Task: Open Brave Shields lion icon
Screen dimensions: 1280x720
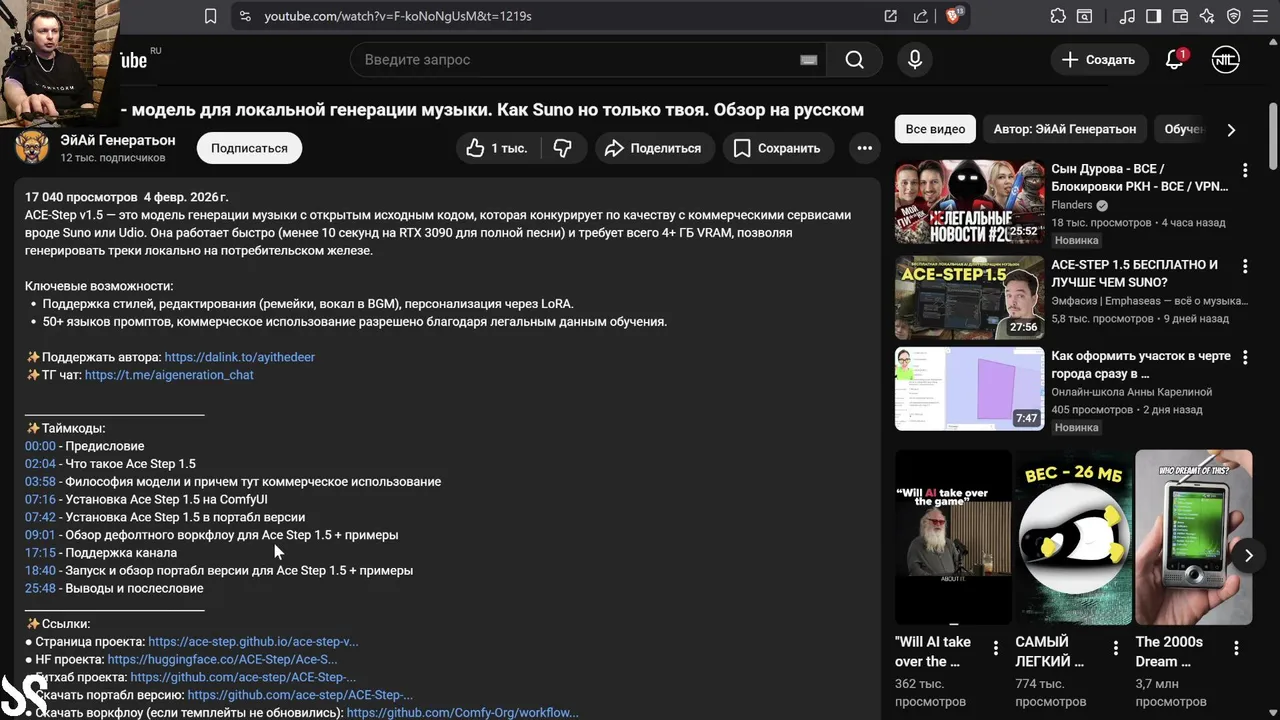Action: tap(953, 16)
